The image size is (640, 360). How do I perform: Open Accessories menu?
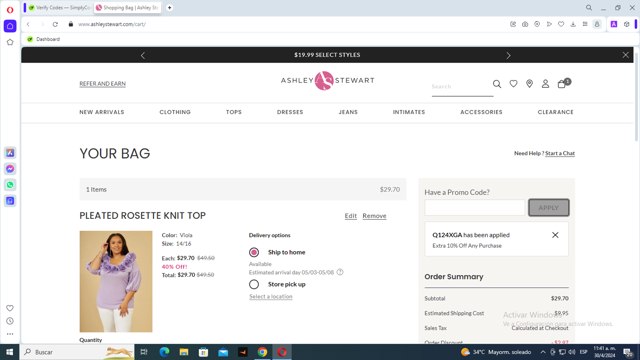481,112
